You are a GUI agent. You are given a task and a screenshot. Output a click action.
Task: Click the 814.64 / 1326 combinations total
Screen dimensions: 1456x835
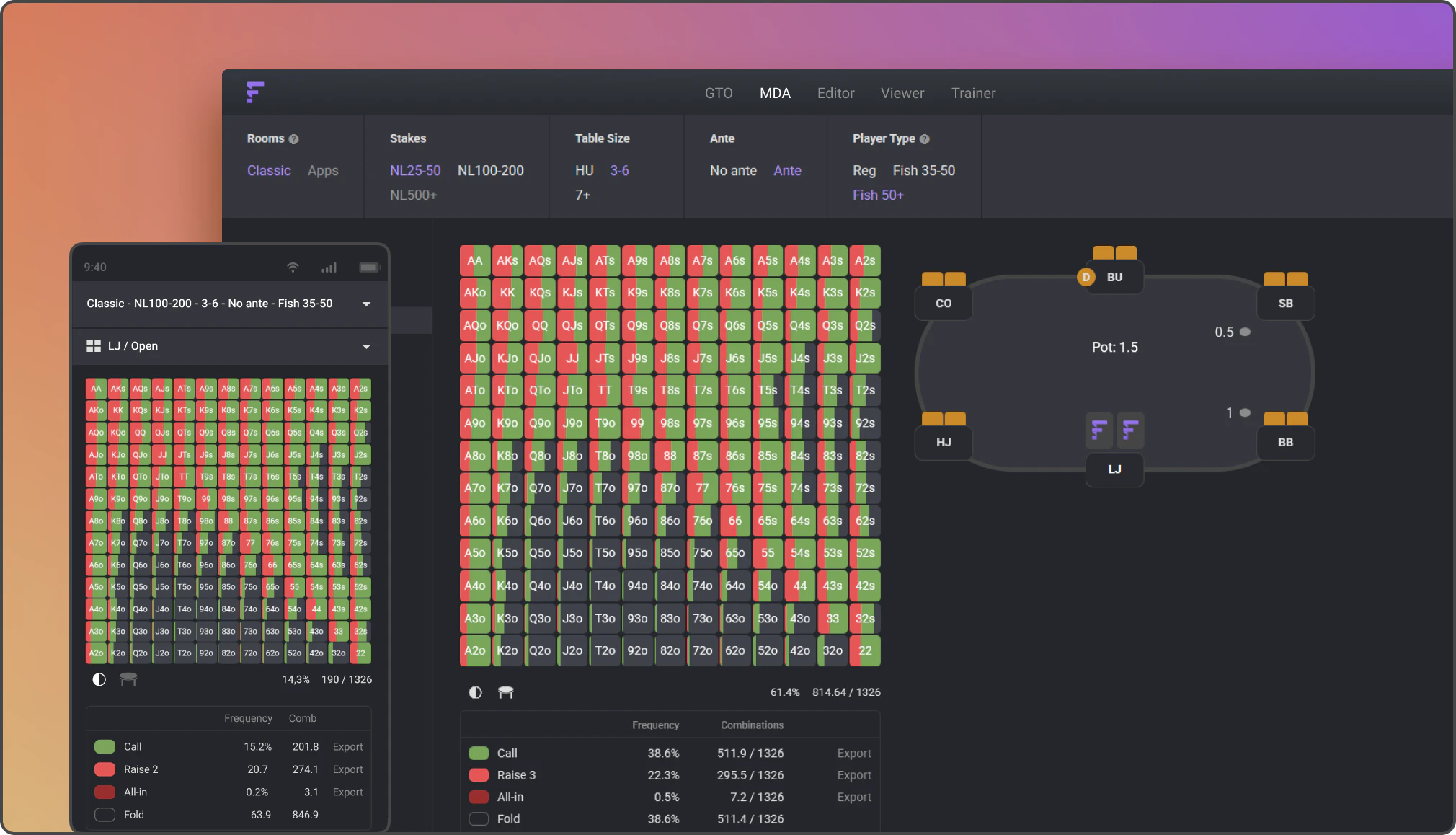click(846, 692)
